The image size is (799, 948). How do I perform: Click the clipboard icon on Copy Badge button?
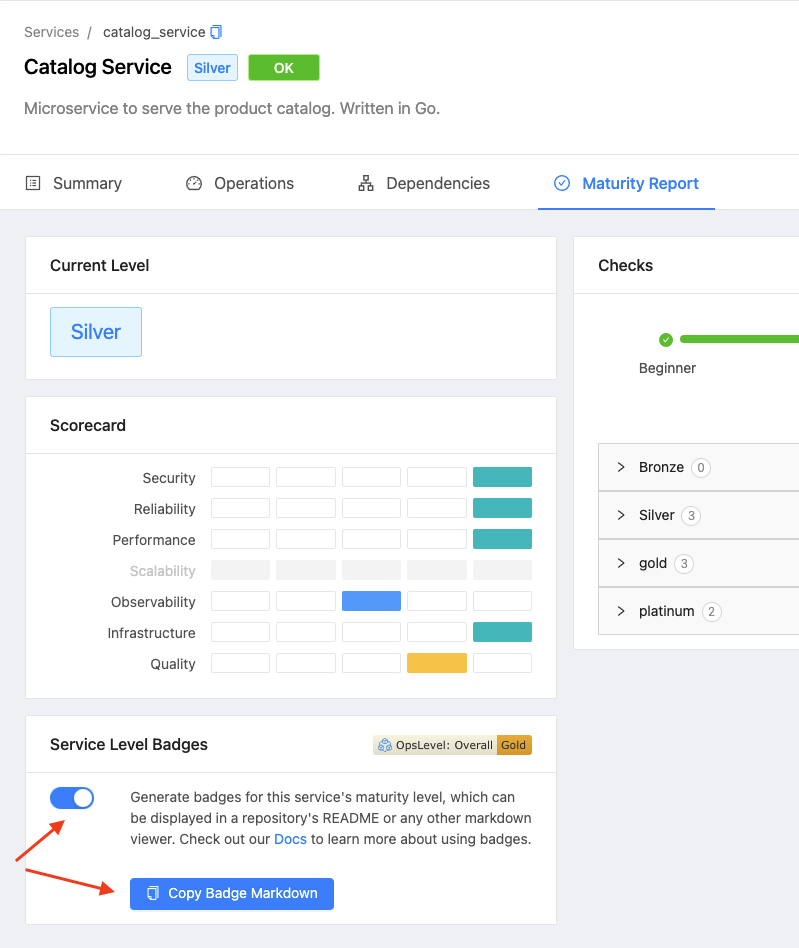pyautogui.click(x=153, y=893)
